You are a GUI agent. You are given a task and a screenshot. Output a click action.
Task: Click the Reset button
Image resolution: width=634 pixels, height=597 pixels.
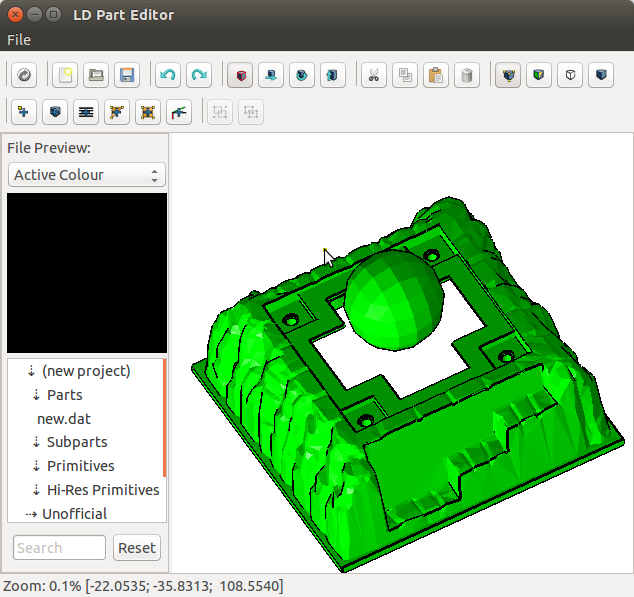coord(137,548)
